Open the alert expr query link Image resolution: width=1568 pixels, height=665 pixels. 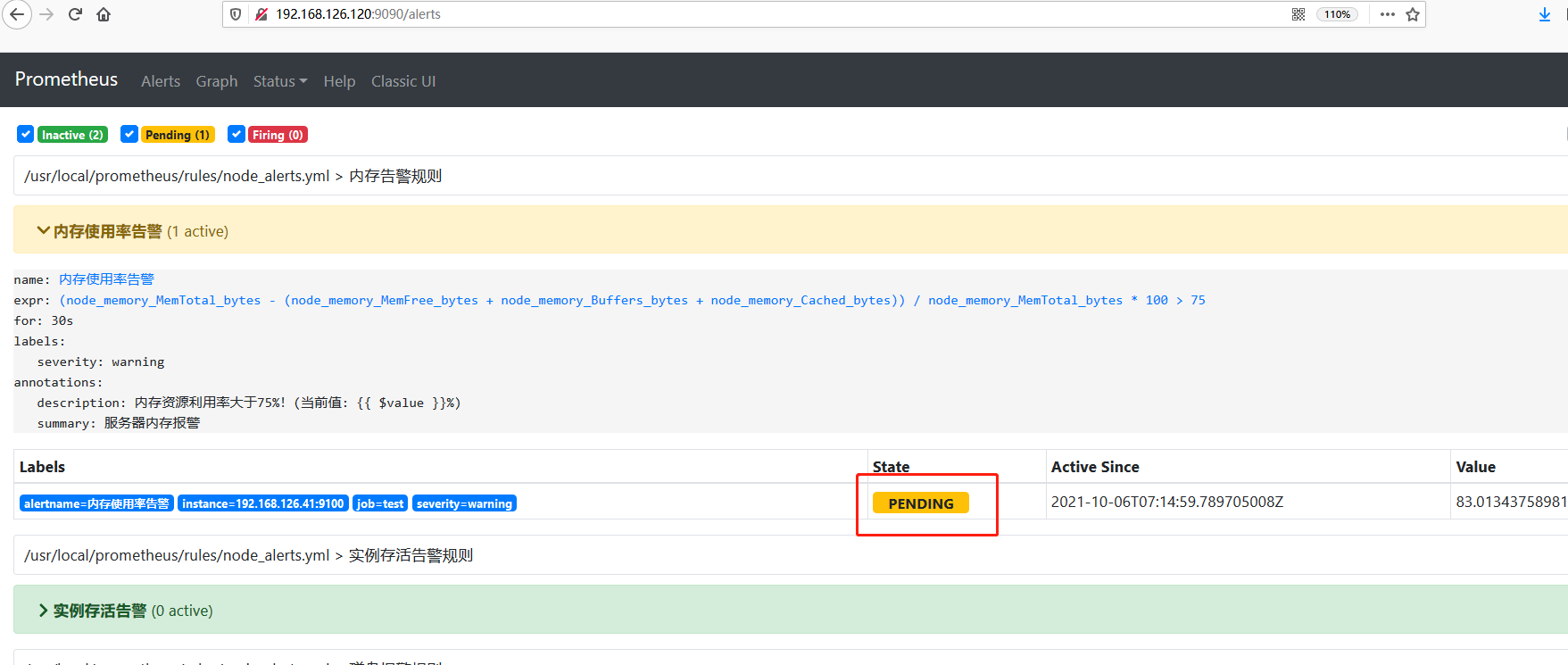pyautogui.click(x=632, y=300)
